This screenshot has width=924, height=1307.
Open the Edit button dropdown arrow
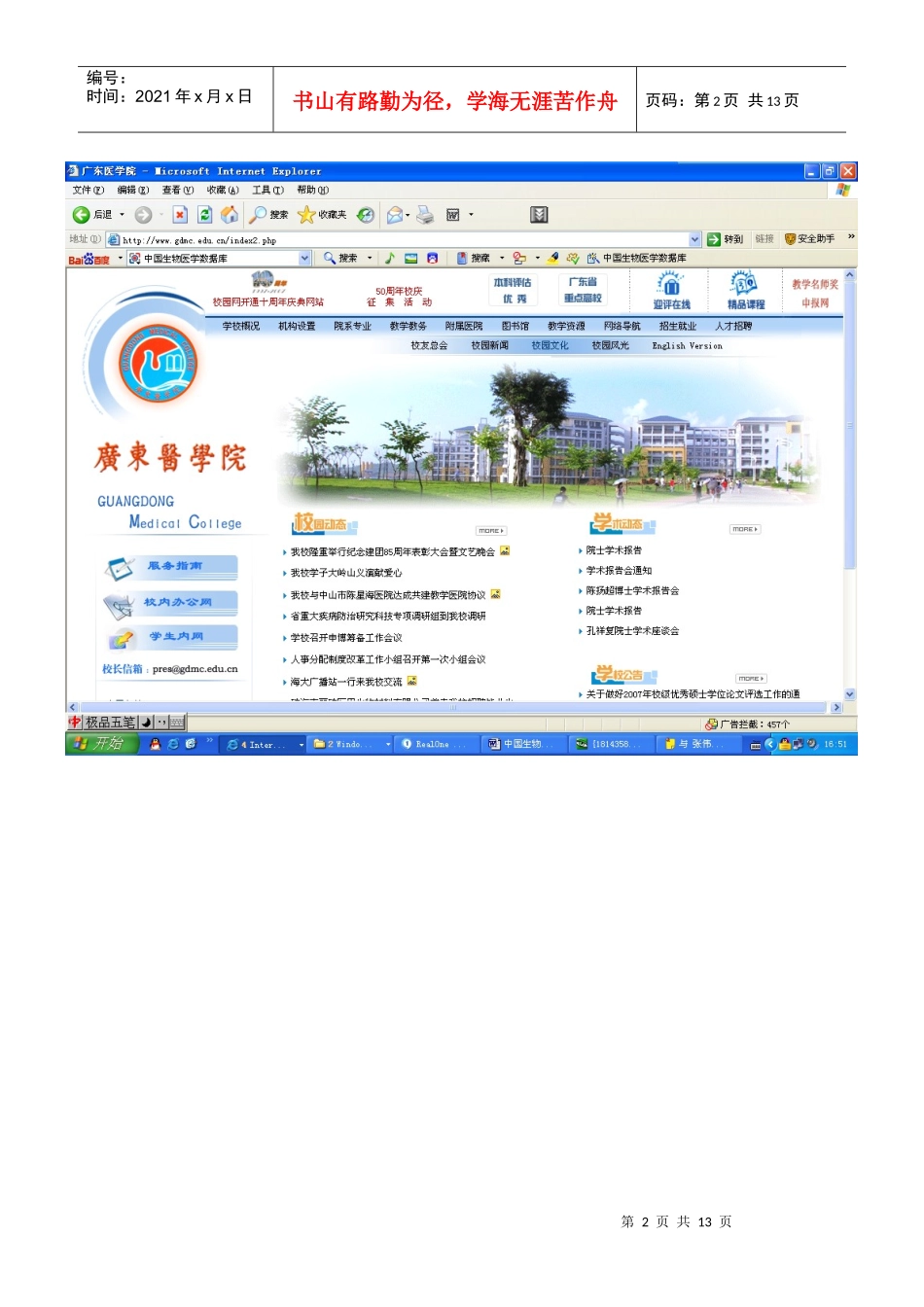(x=472, y=215)
